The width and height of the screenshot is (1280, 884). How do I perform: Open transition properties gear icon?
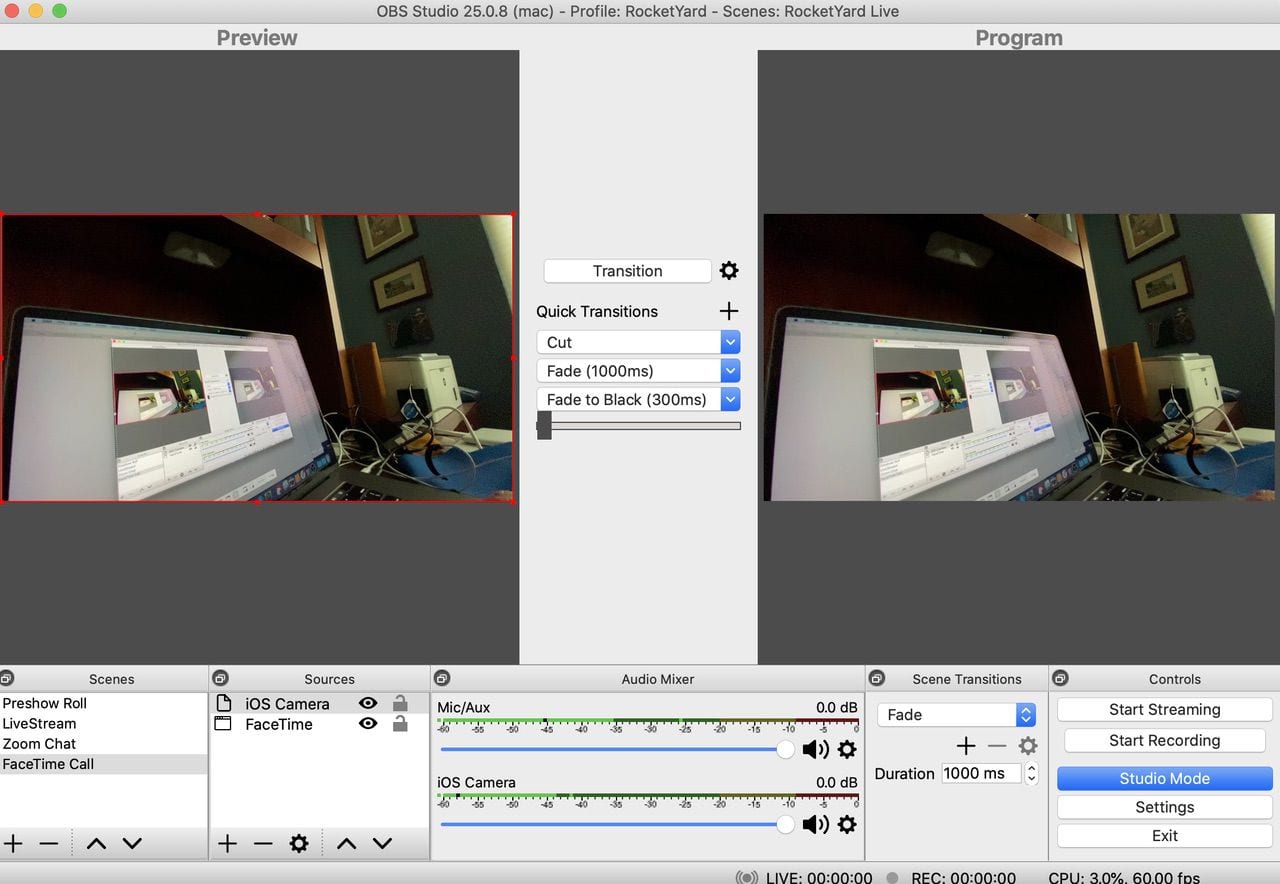pos(729,271)
